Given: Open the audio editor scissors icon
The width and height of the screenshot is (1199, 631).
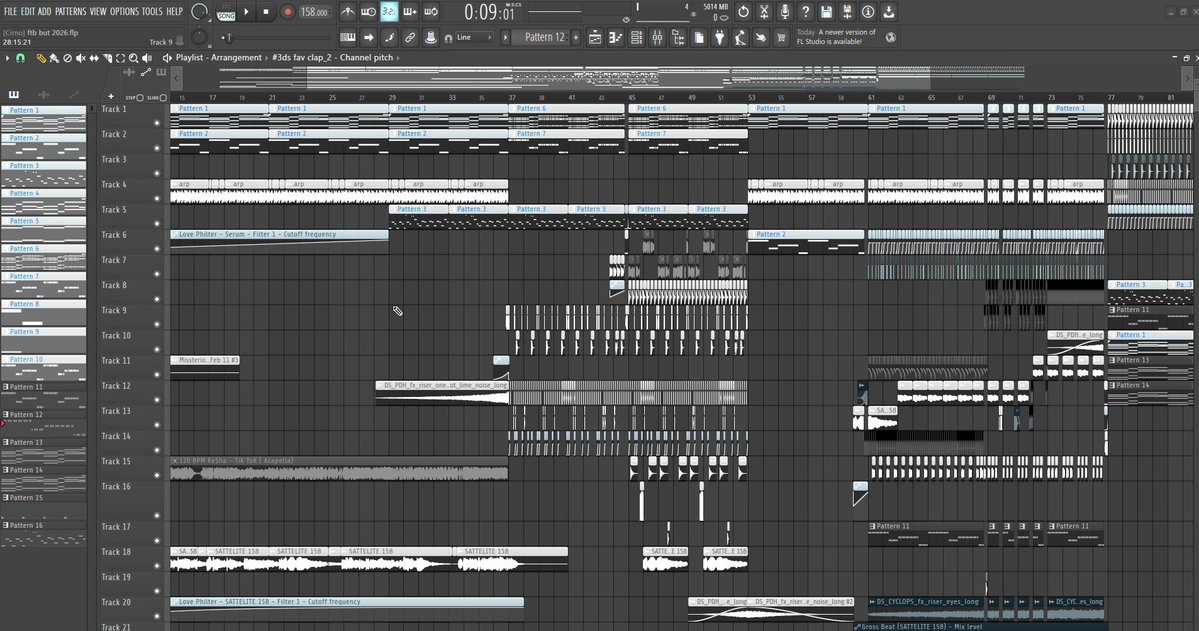Looking at the screenshot, I should (764, 11).
